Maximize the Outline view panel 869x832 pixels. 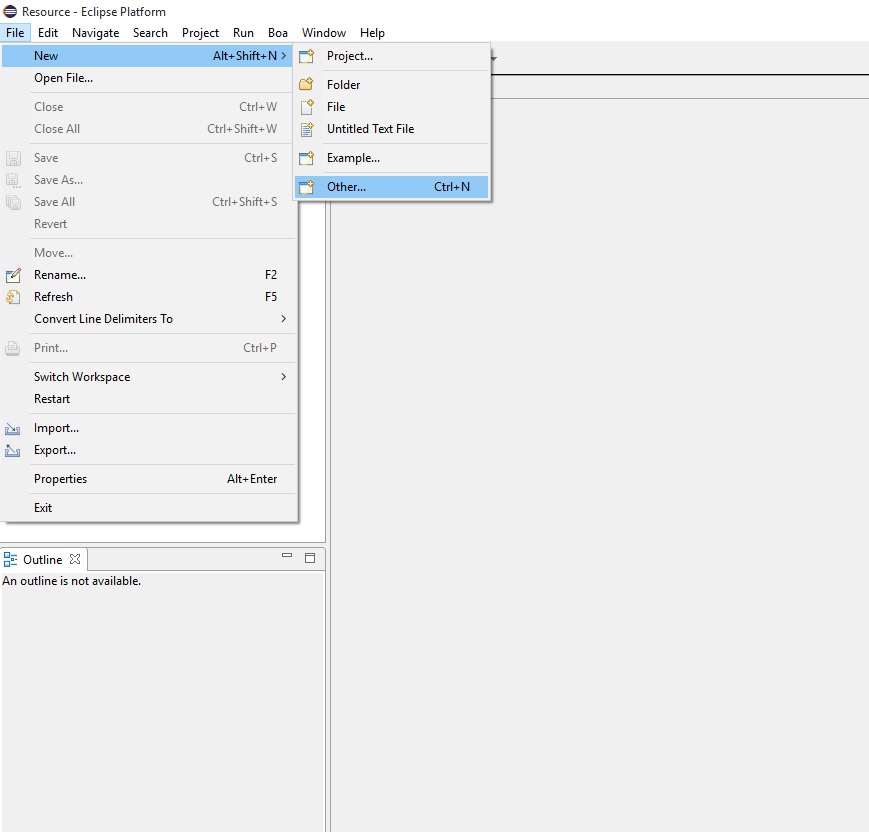[x=310, y=558]
